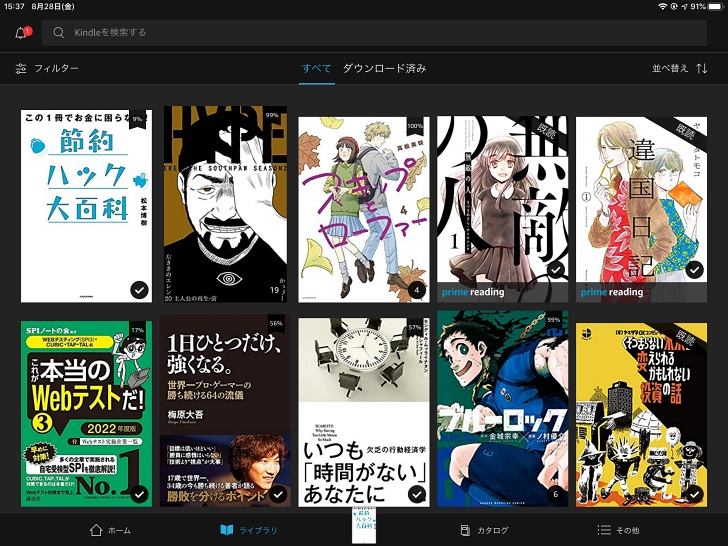Tap series count badge 4 on スキップとローファー
Image resolution: width=728 pixels, height=546 pixels.
tap(416, 290)
